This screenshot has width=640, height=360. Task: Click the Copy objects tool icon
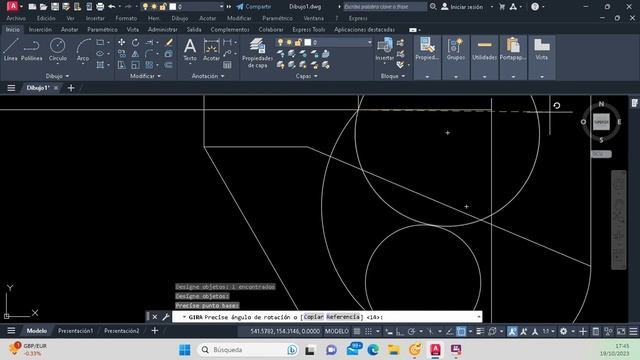pyautogui.click(x=121, y=53)
